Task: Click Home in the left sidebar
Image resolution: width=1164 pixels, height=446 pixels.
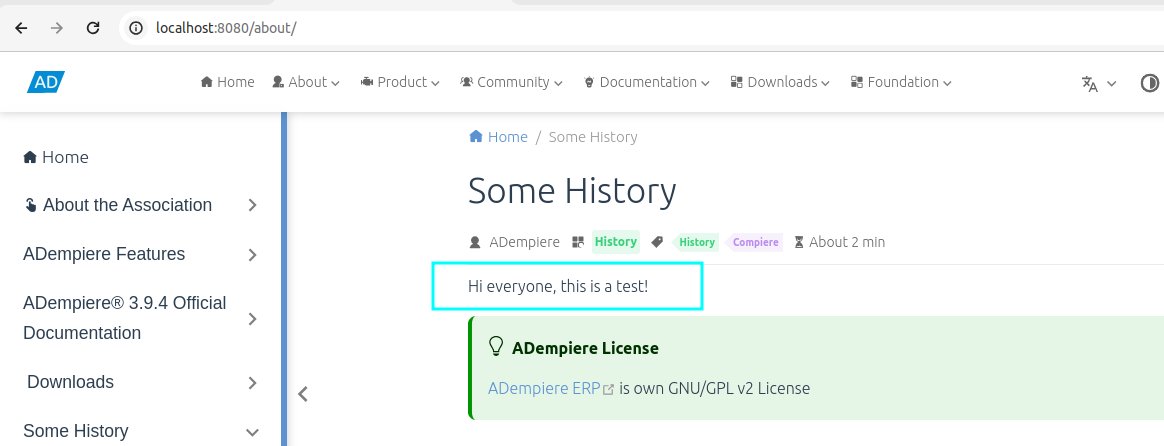Action: pyautogui.click(x=56, y=157)
